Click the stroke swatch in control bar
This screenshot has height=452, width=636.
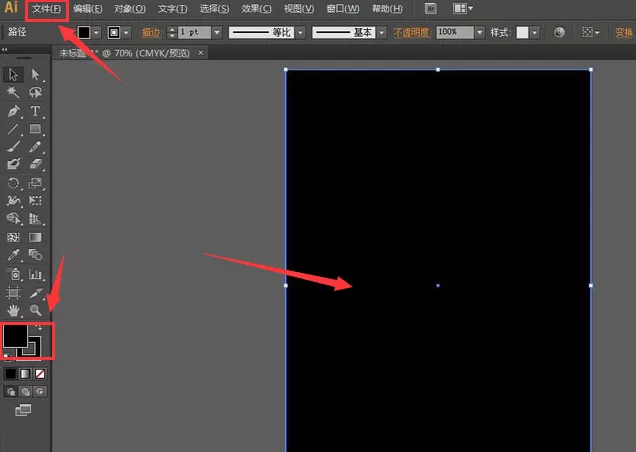pyautogui.click(x=114, y=32)
